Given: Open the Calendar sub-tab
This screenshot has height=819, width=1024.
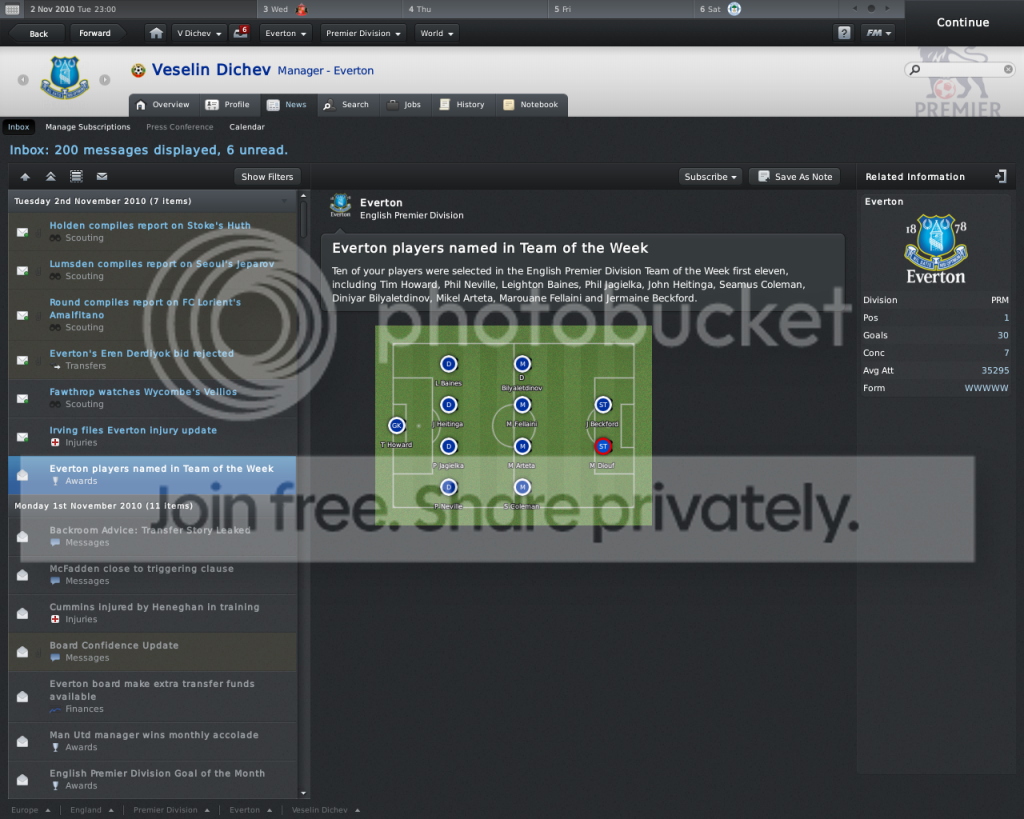Looking at the screenshot, I should [x=247, y=127].
